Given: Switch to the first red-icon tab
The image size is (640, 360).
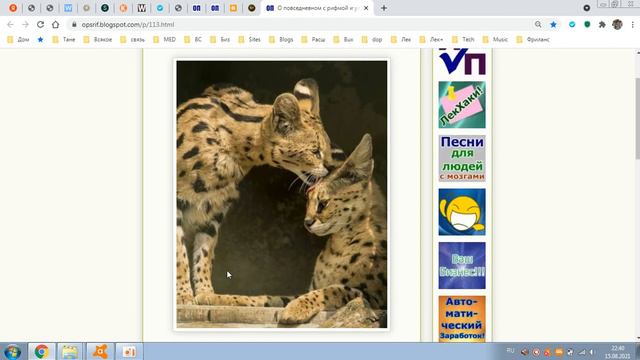Looking at the screenshot, I should coord(13,8).
